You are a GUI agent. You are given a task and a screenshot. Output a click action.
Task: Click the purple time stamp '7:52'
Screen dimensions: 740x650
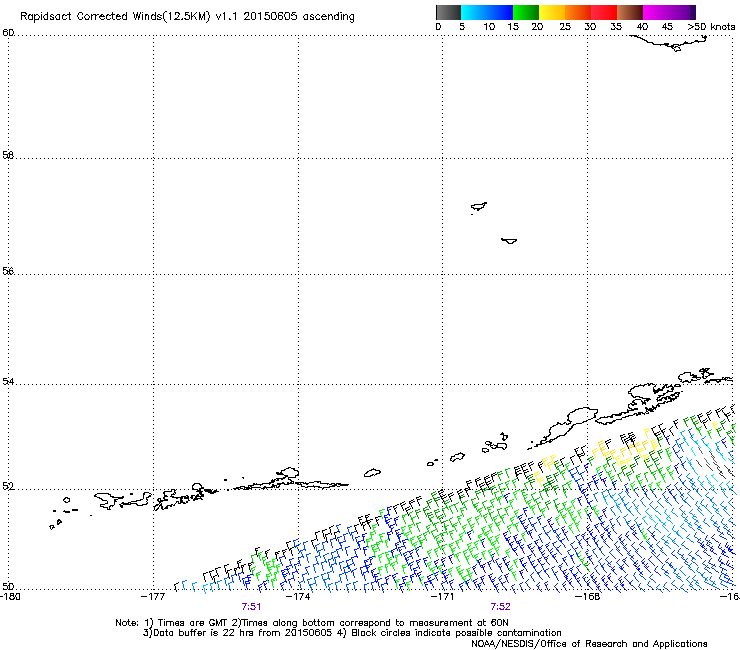[500, 607]
